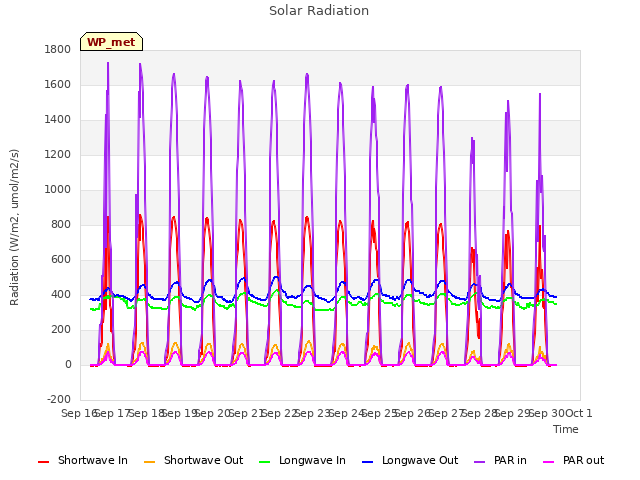Click the red Shortwave In legend swatch
This screenshot has width=640, height=480.
coord(43,462)
